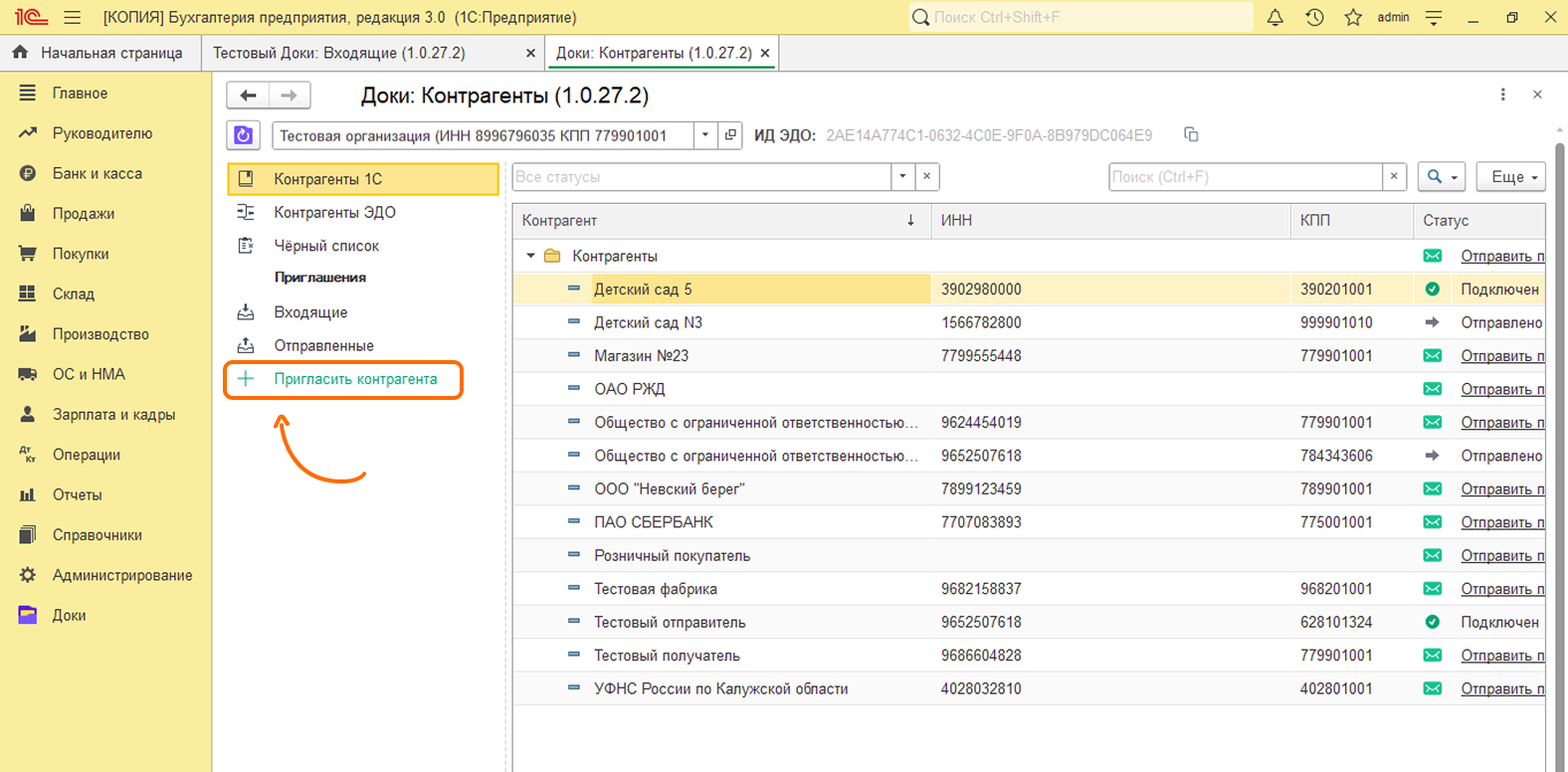The width and height of the screenshot is (1568, 772).
Task: Focus the list search field
Action: 1246,177
